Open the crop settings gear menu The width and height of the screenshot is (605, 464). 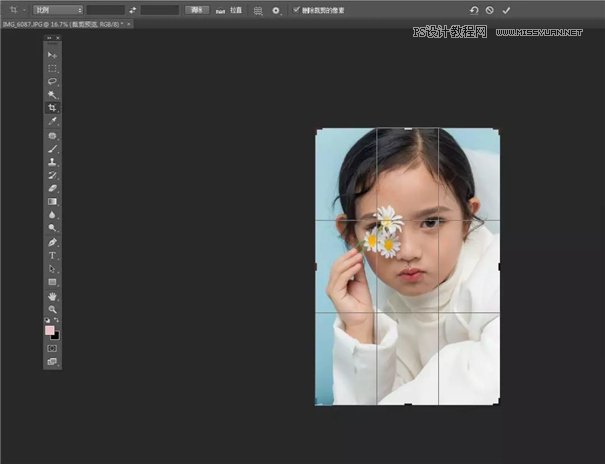pos(276,10)
